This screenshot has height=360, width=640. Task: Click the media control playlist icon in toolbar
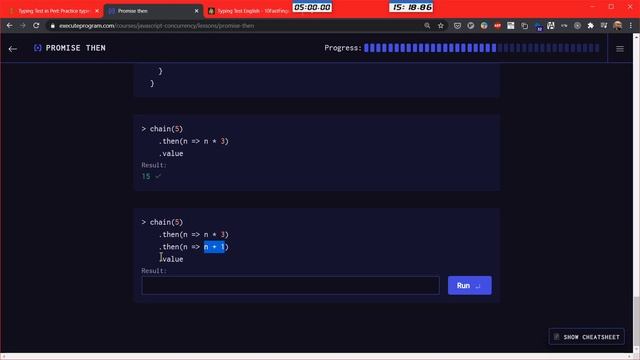click(604, 26)
